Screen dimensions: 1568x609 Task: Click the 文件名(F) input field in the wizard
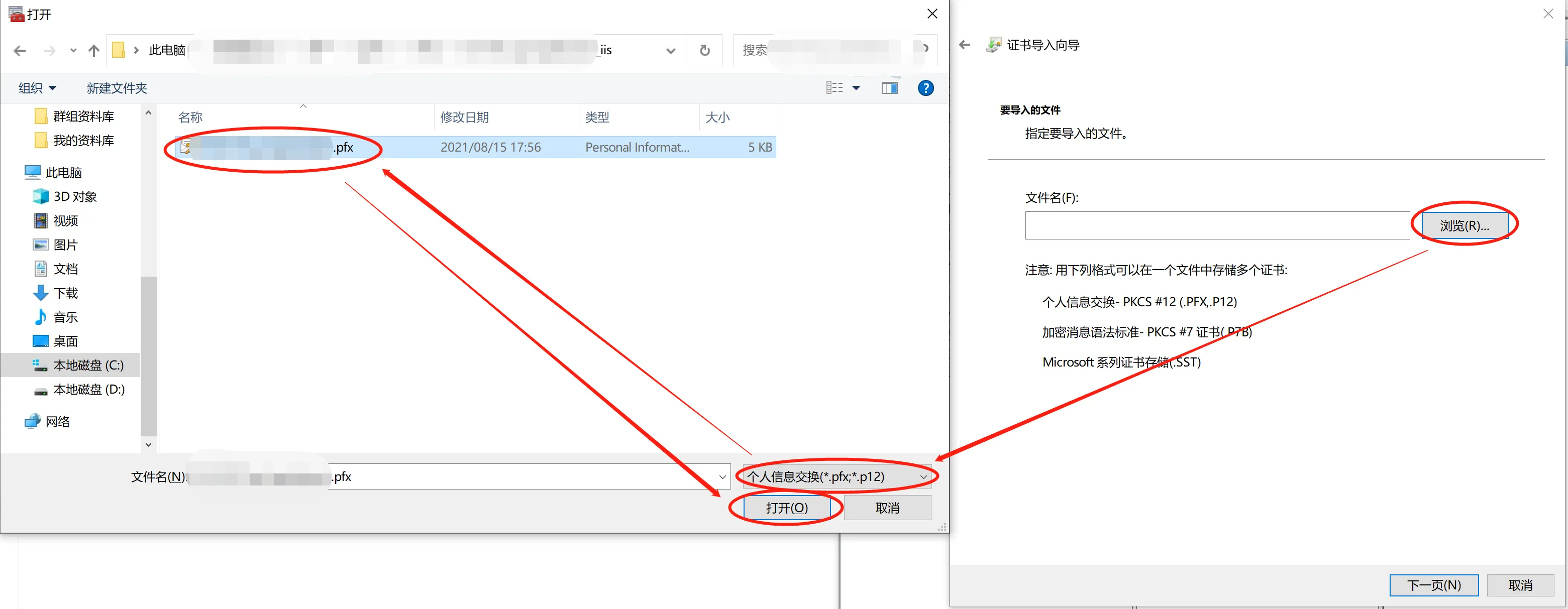1217,226
